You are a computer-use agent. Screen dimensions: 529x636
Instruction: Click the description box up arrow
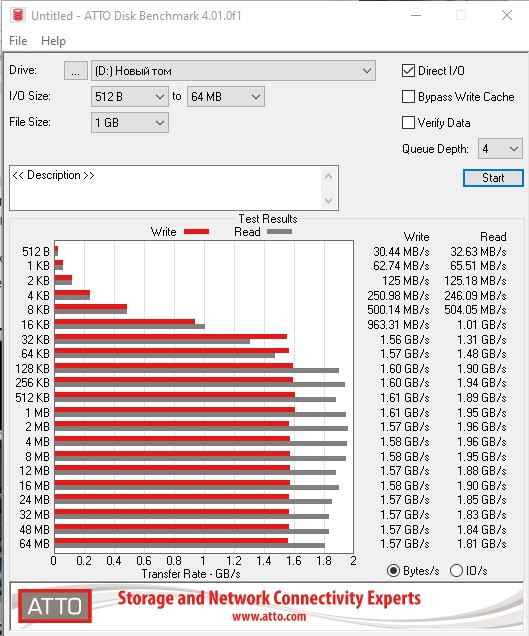click(x=329, y=176)
